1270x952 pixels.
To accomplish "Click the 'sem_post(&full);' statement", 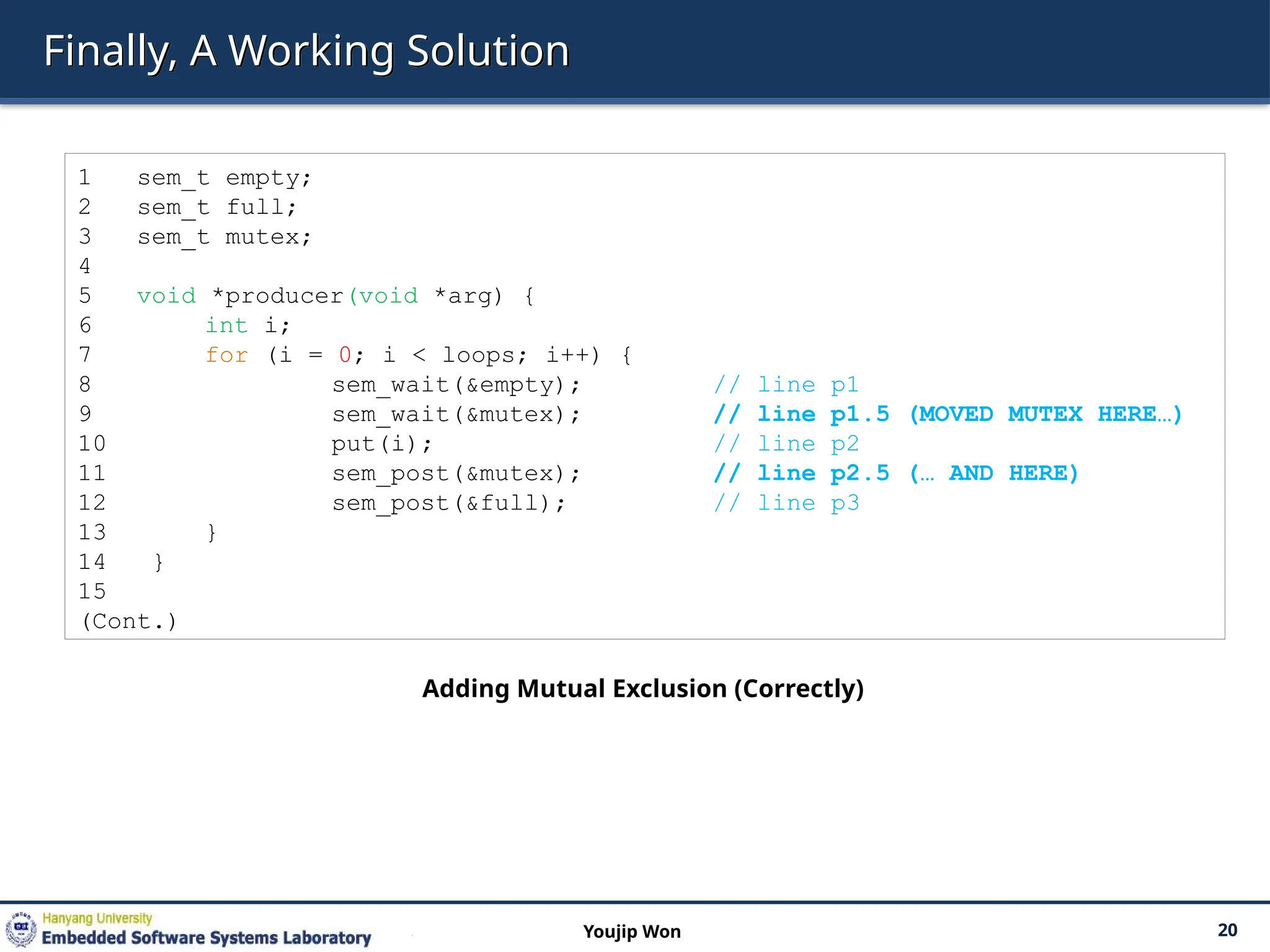I will (448, 503).
